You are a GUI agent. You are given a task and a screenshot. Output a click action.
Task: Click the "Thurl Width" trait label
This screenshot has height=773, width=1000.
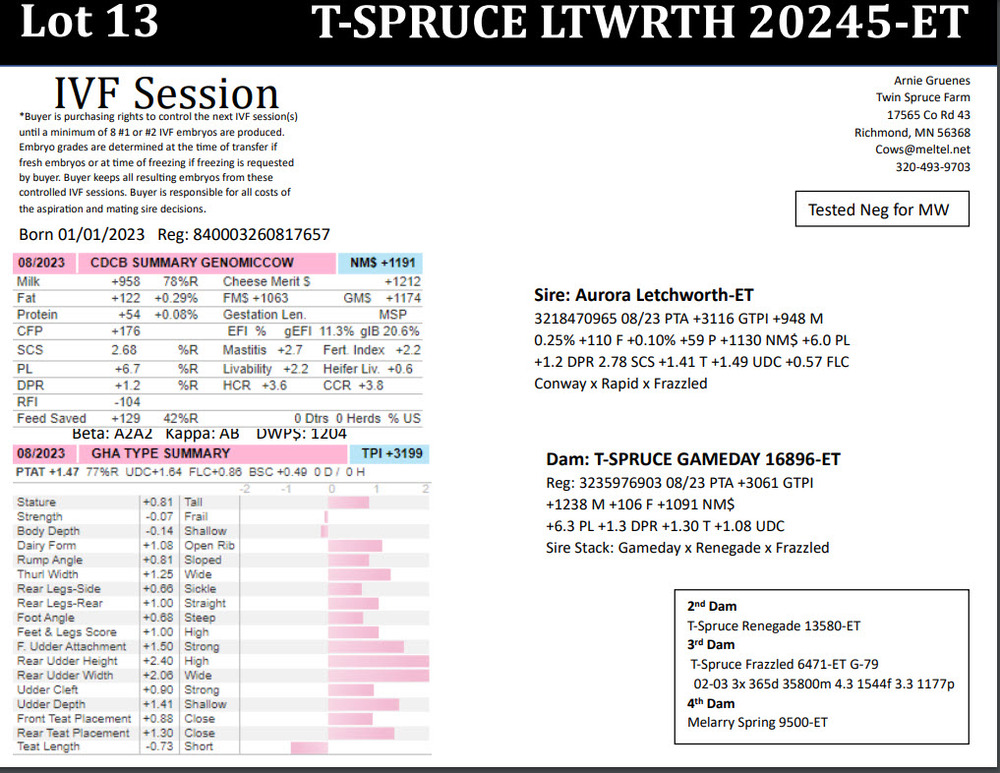click(x=47, y=575)
